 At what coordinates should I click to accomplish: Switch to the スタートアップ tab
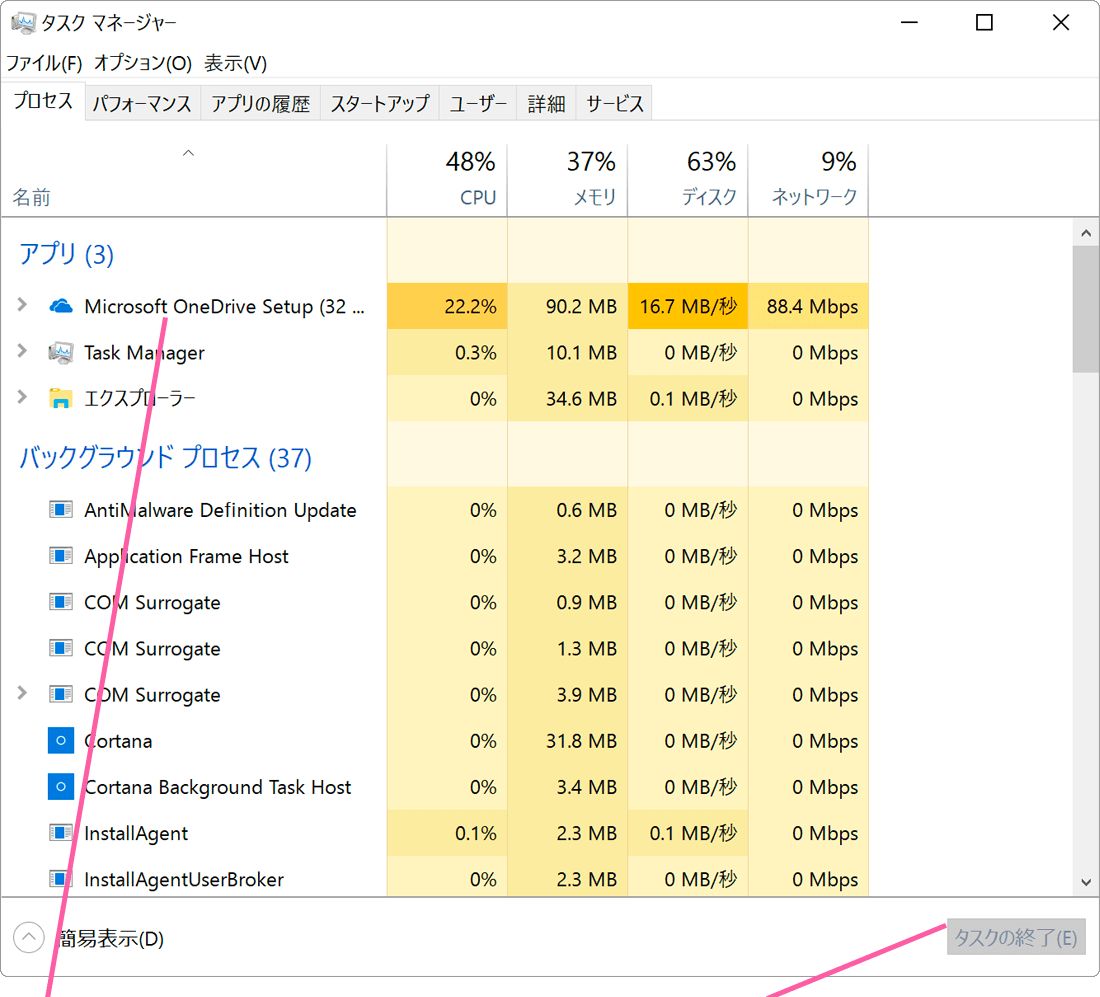pyautogui.click(x=380, y=104)
